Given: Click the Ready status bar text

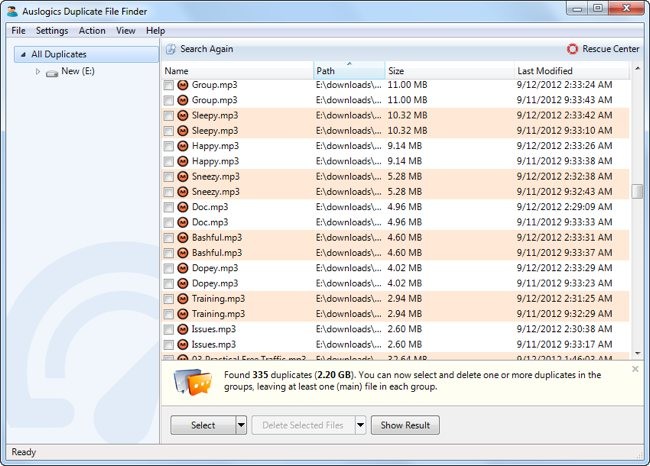Looking at the screenshot, I should click(x=24, y=452).
